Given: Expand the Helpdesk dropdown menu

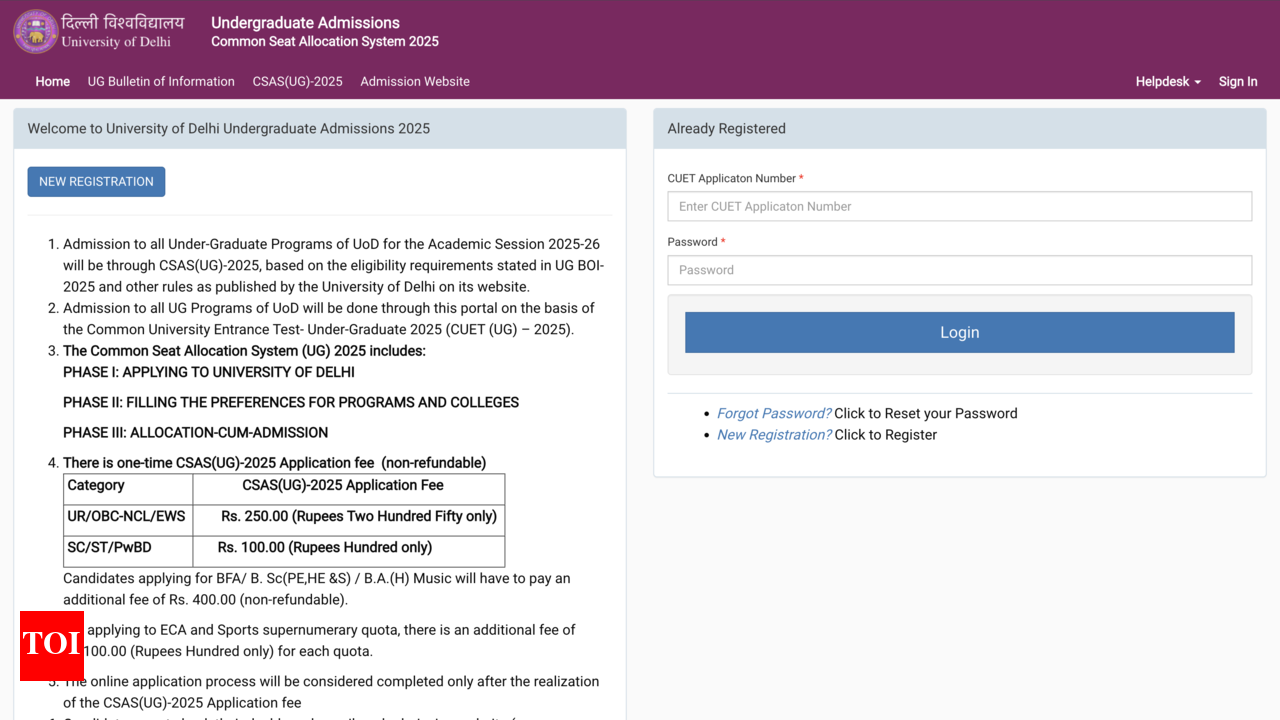Looking at the screenshot, I should click(x=1167, y=82).
